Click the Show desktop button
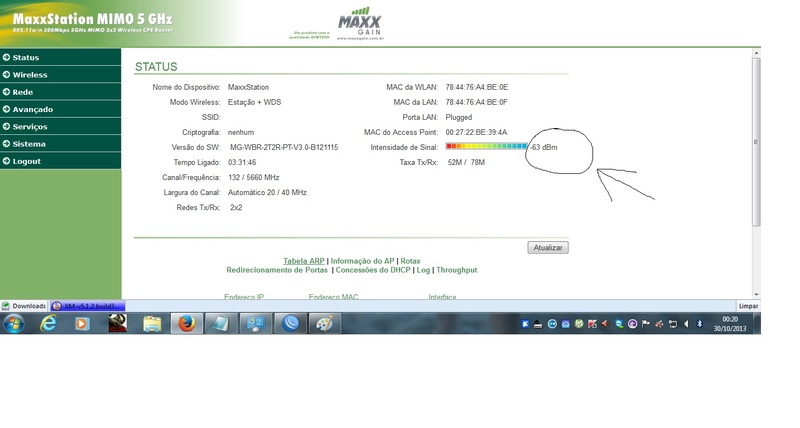 pyautogui.click(x=757, y=324)
